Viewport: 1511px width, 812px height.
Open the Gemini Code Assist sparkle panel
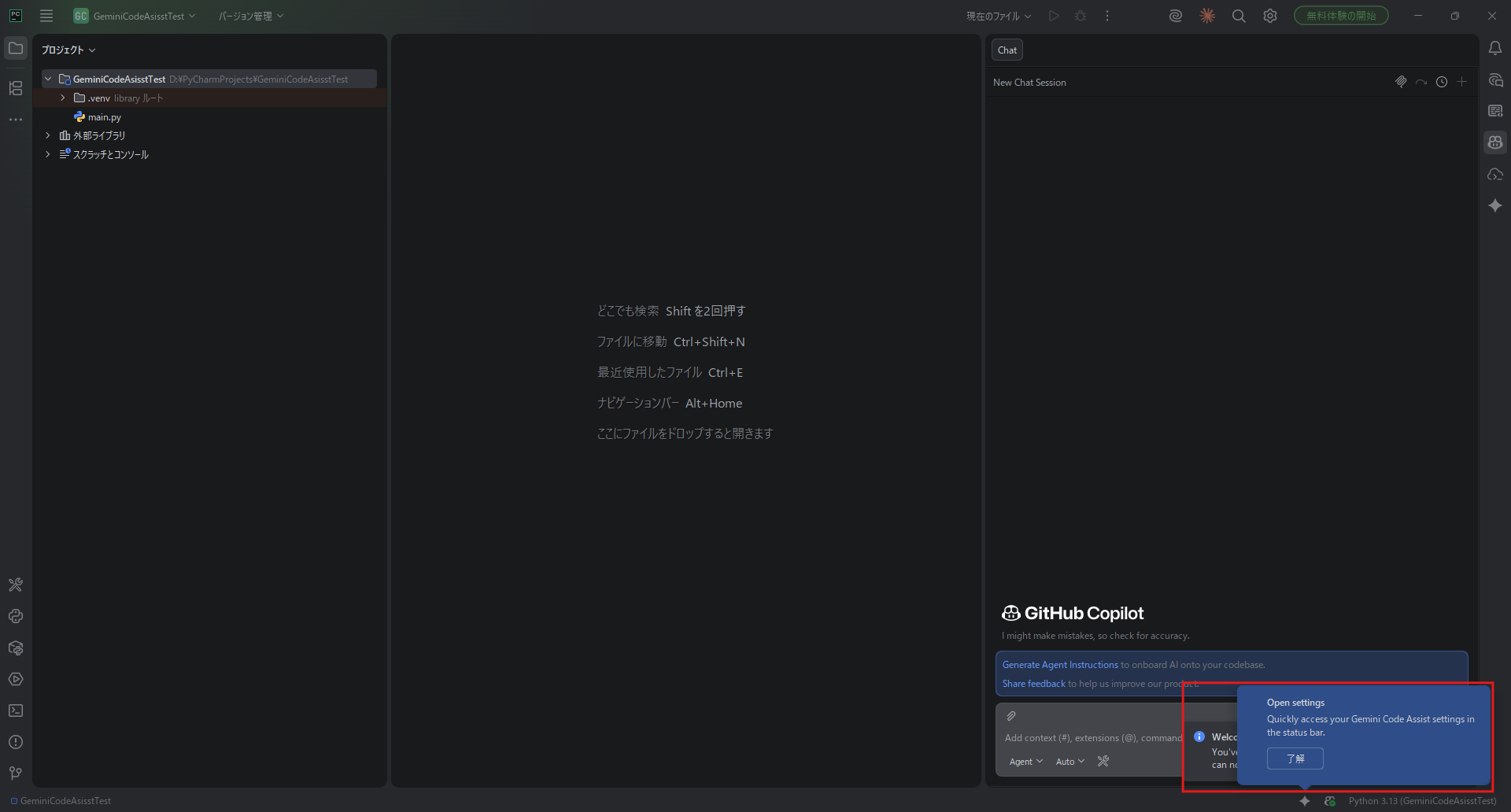click(1495, 205)
